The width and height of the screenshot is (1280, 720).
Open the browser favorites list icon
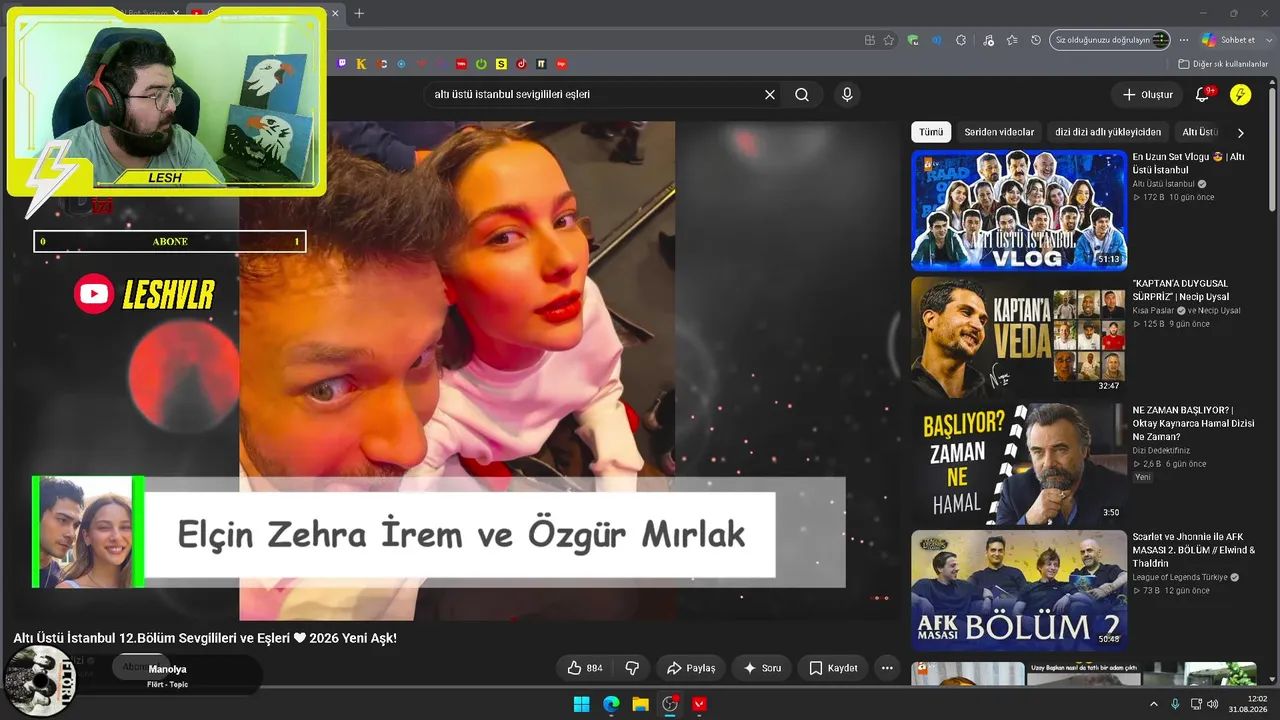1012,40
